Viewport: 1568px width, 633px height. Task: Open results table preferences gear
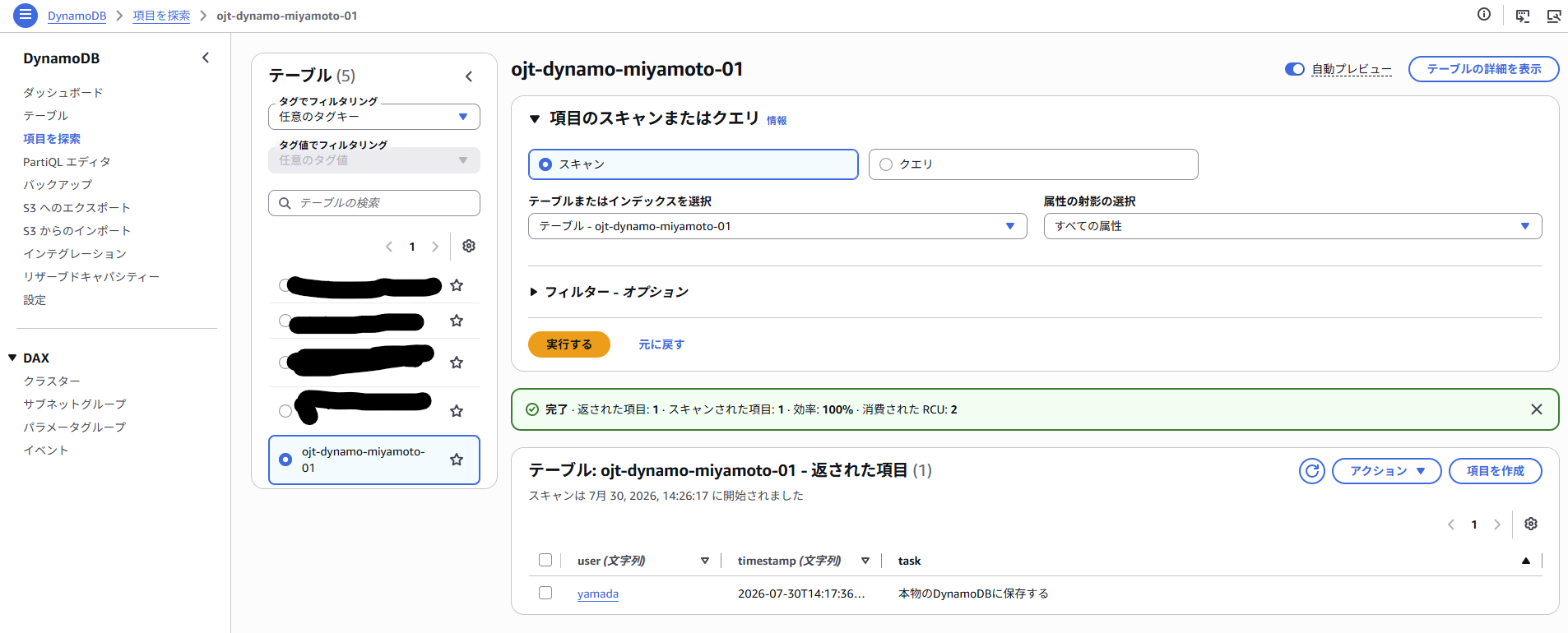pyautogui.click(x=1531, y=524)
